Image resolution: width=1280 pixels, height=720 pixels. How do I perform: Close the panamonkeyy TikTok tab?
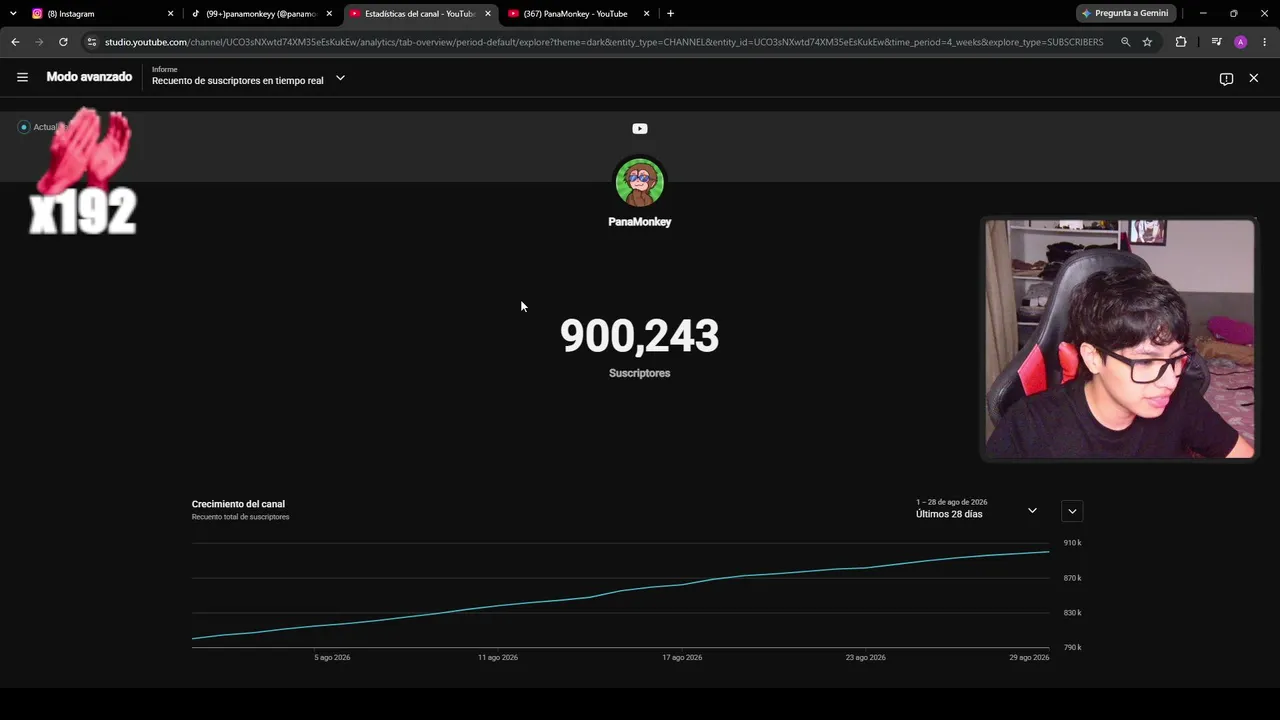329,14
